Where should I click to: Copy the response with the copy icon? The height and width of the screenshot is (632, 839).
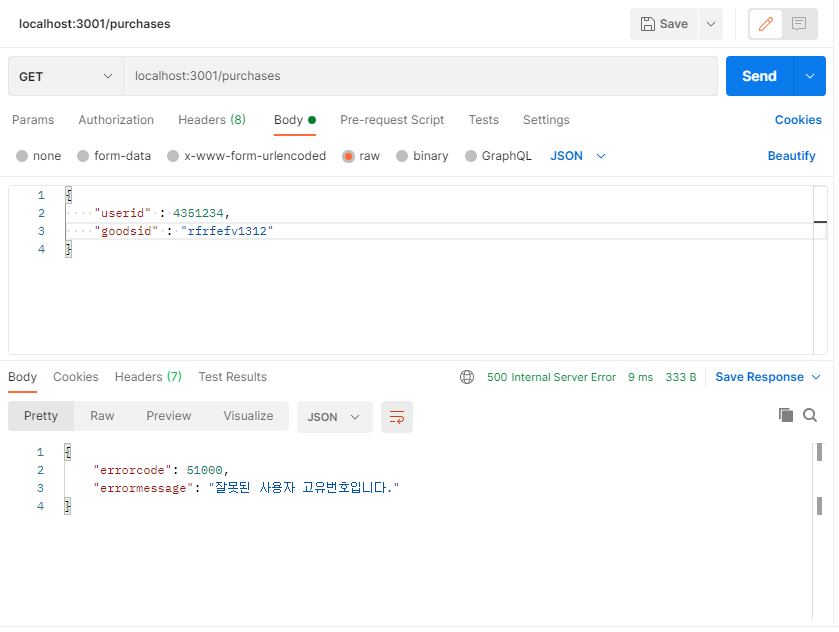point(785,415)
